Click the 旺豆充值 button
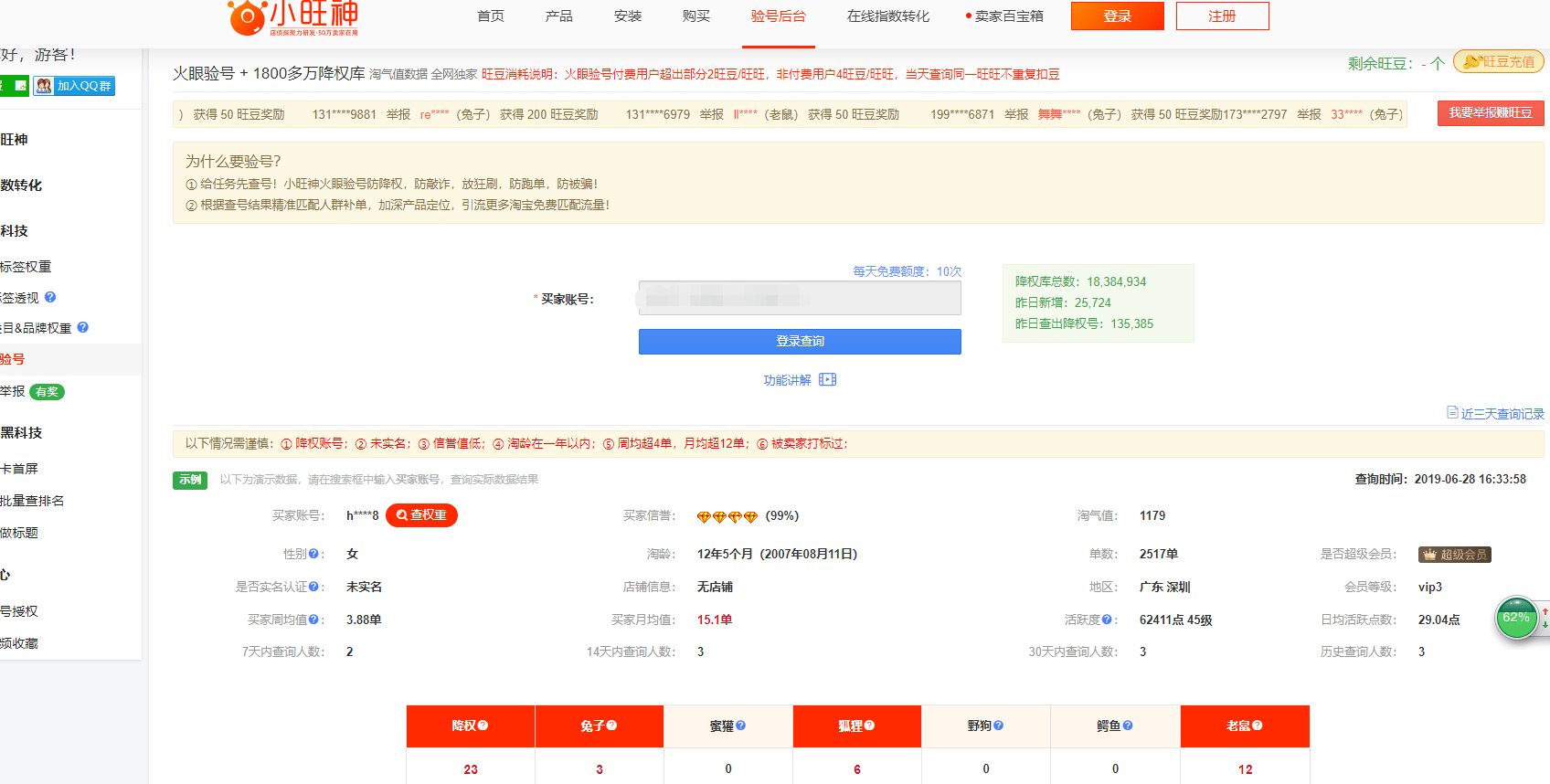Image resolution: width=1550 pixels, height=784 pixels. pos(1499,62)
